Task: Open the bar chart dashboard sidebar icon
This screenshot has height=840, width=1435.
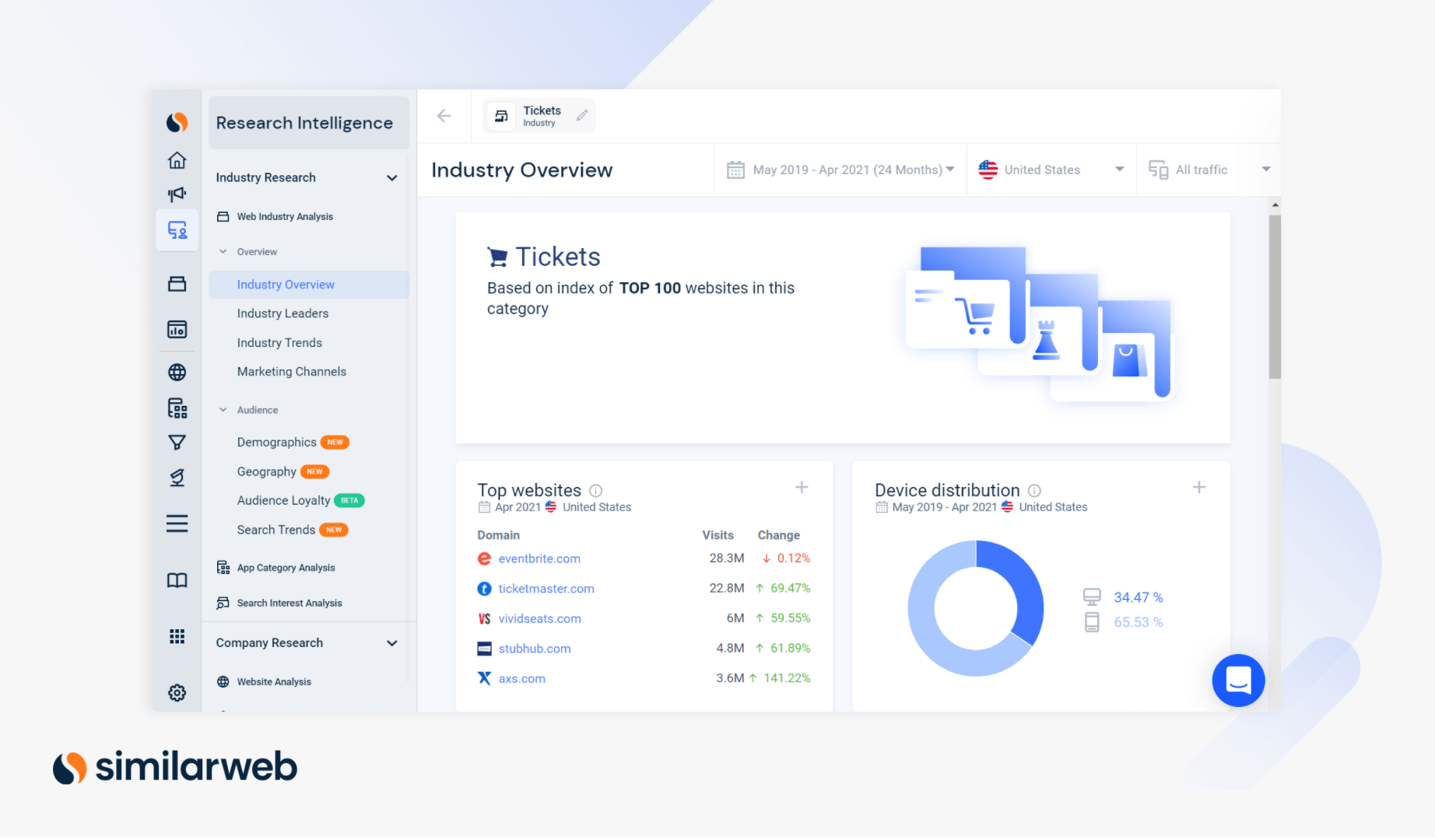Action: [x=177, y=330]
